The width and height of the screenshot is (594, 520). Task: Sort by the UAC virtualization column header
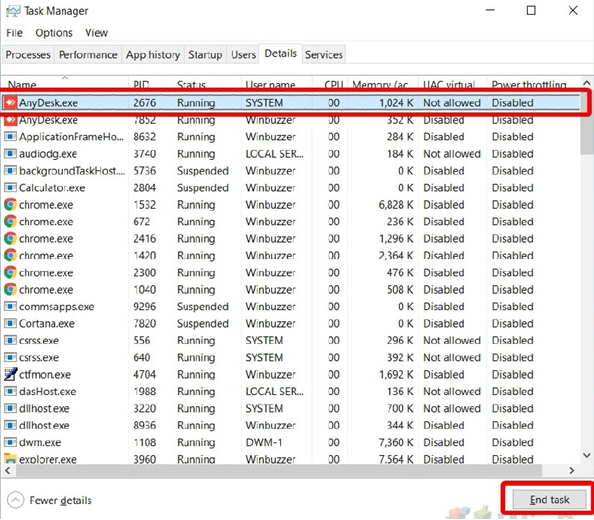[x=452, y=83]
